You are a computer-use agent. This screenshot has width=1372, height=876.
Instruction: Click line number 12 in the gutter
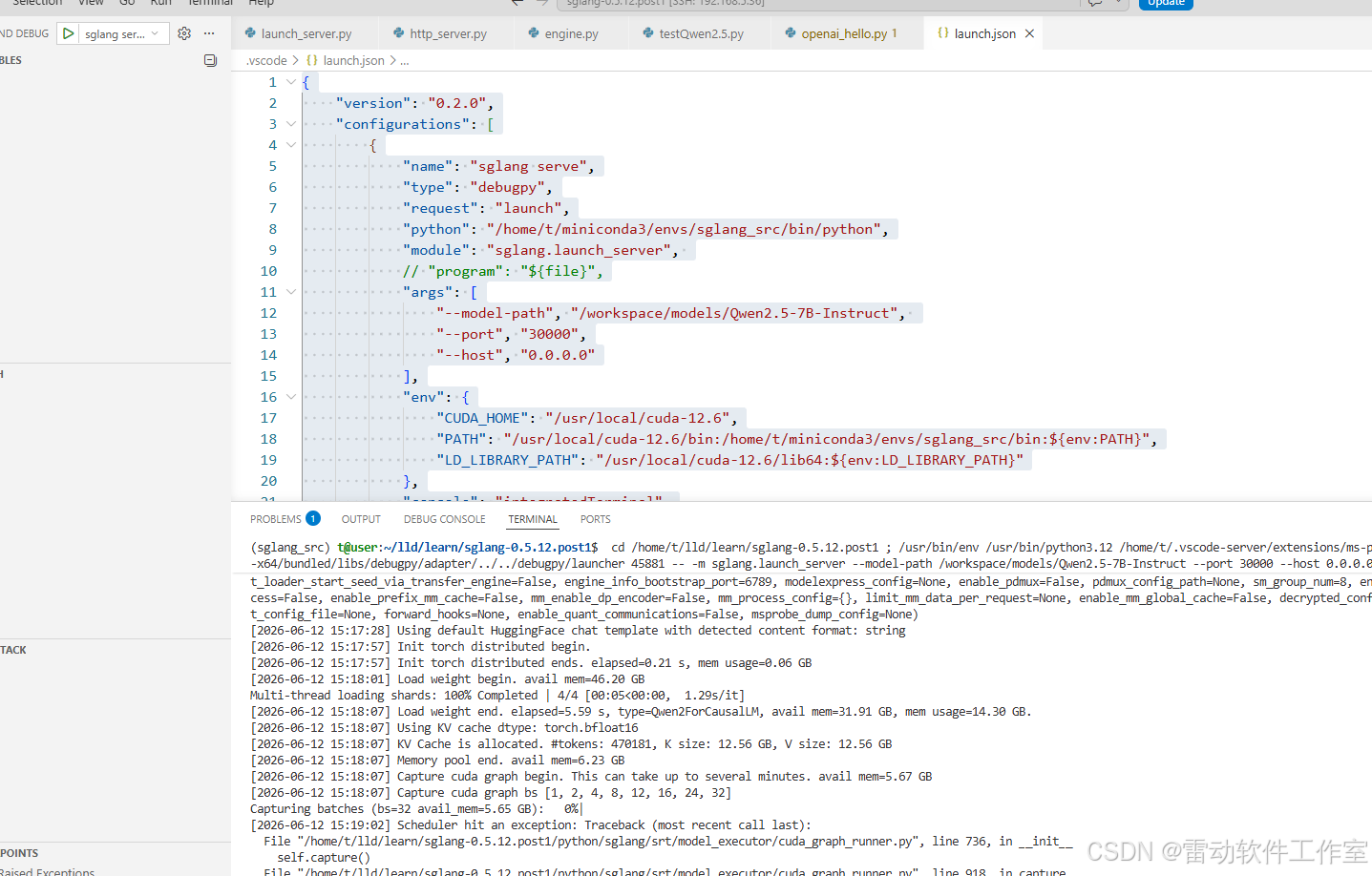click(268, 313)
